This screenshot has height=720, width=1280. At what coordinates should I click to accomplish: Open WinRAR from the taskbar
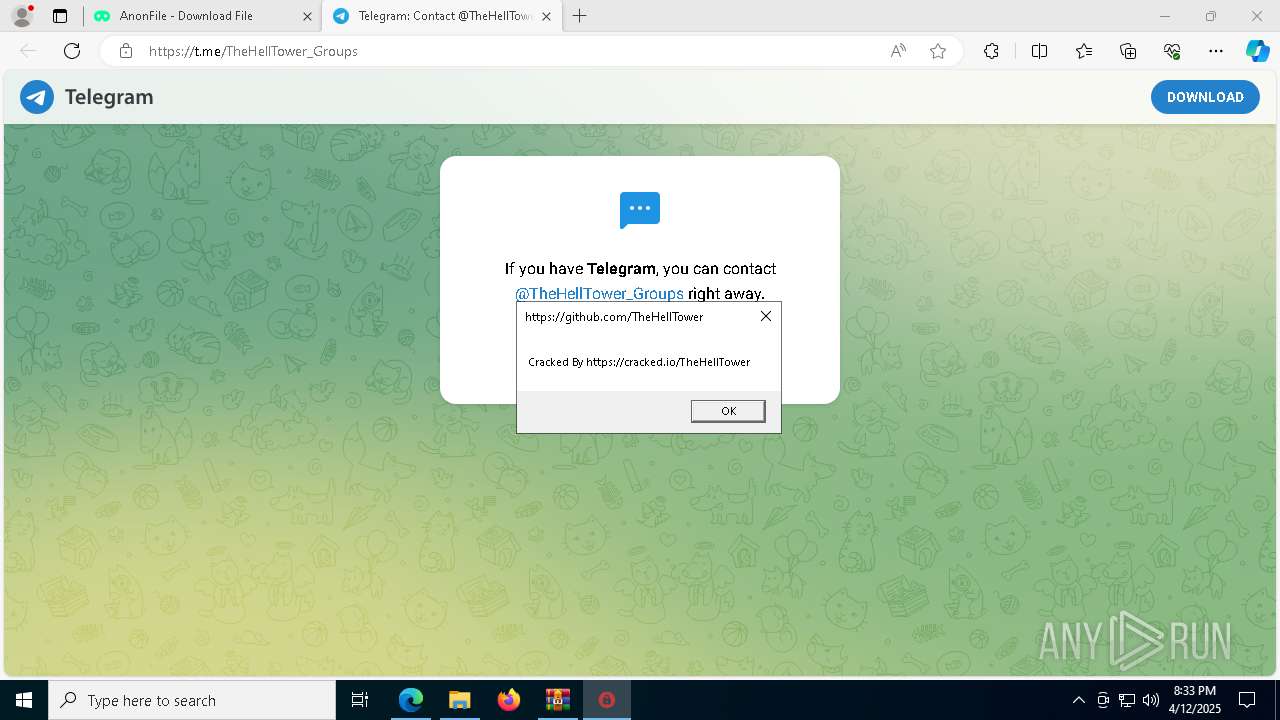coord(557,700)
